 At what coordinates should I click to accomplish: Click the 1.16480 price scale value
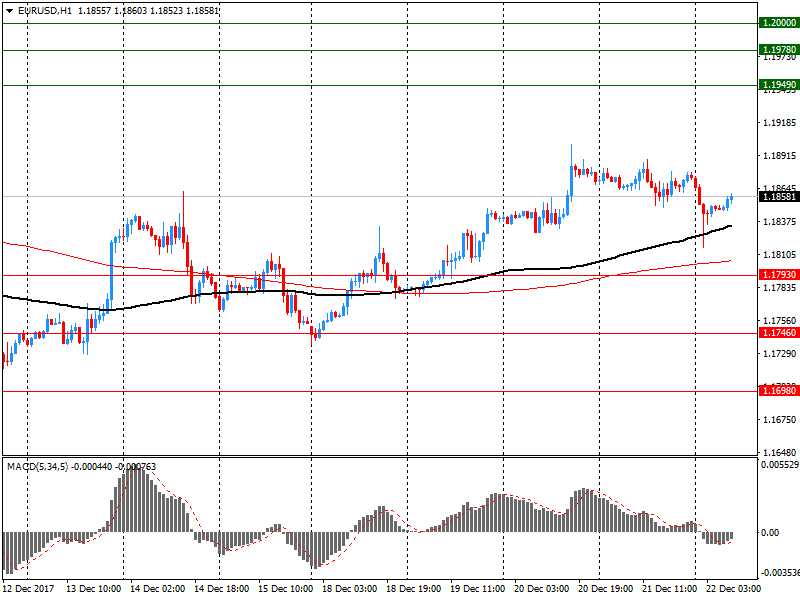pyautogui.click(x=779, y=452)
